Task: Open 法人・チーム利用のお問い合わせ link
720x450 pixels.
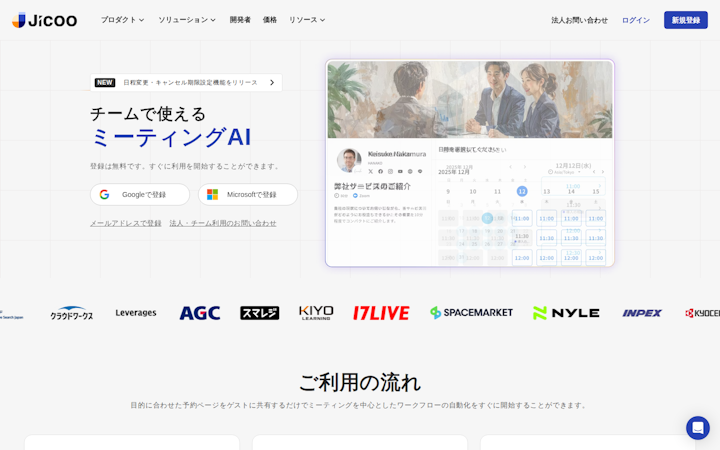Action: click(x=223, y=223)
